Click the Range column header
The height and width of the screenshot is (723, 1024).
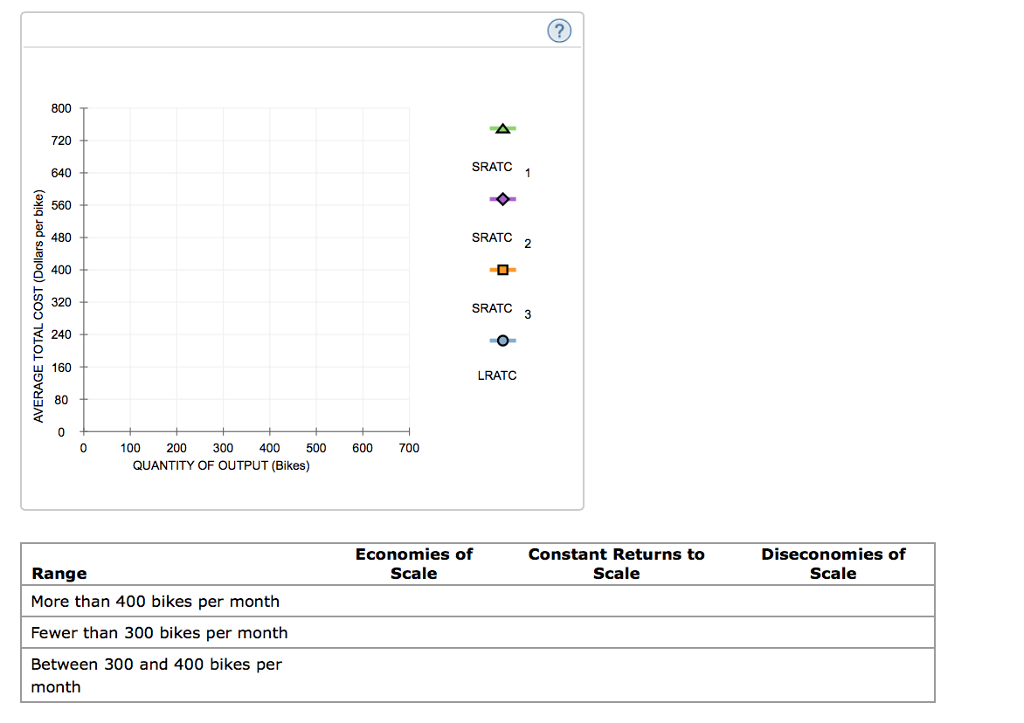click(59, 573)
